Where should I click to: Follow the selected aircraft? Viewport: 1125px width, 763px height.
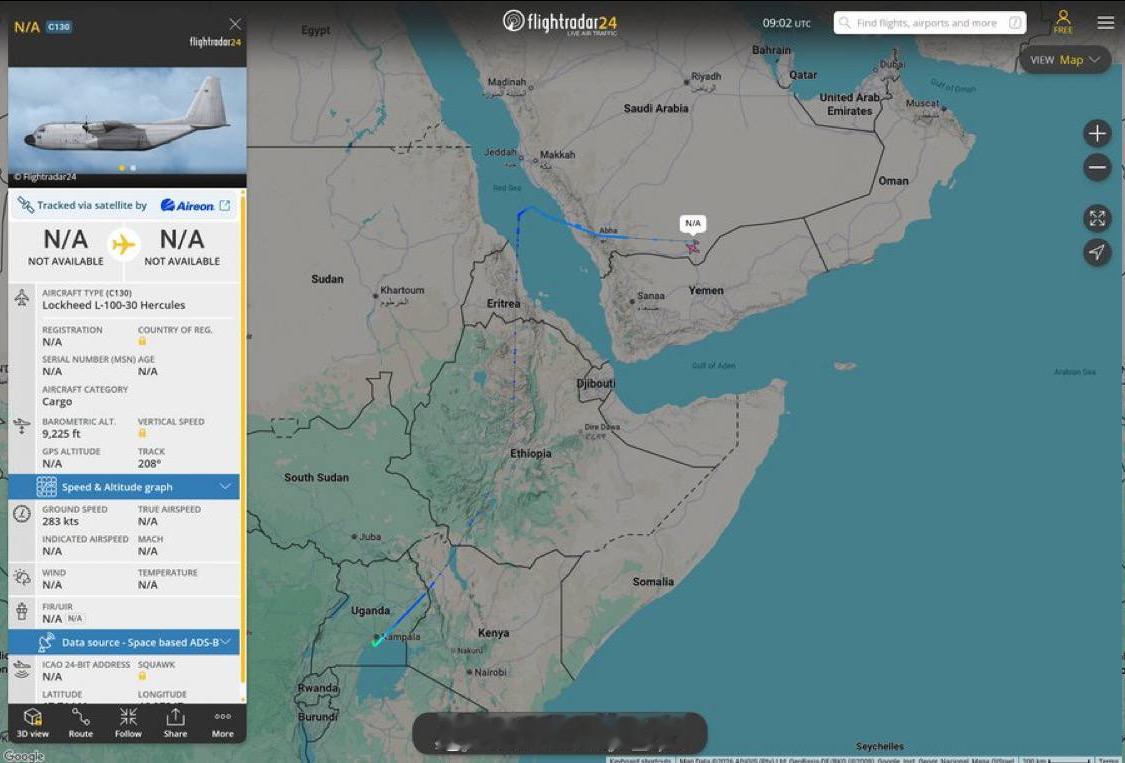click(128, 723)
